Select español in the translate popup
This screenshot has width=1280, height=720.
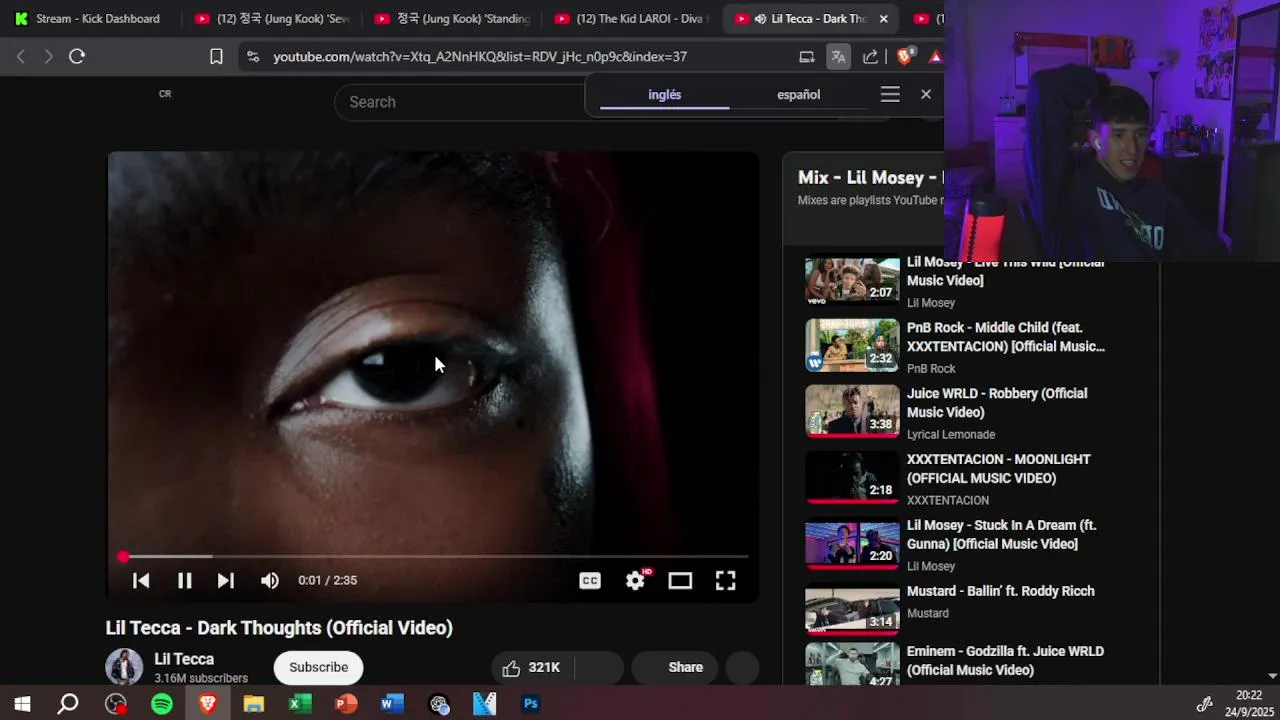(798, 94)
